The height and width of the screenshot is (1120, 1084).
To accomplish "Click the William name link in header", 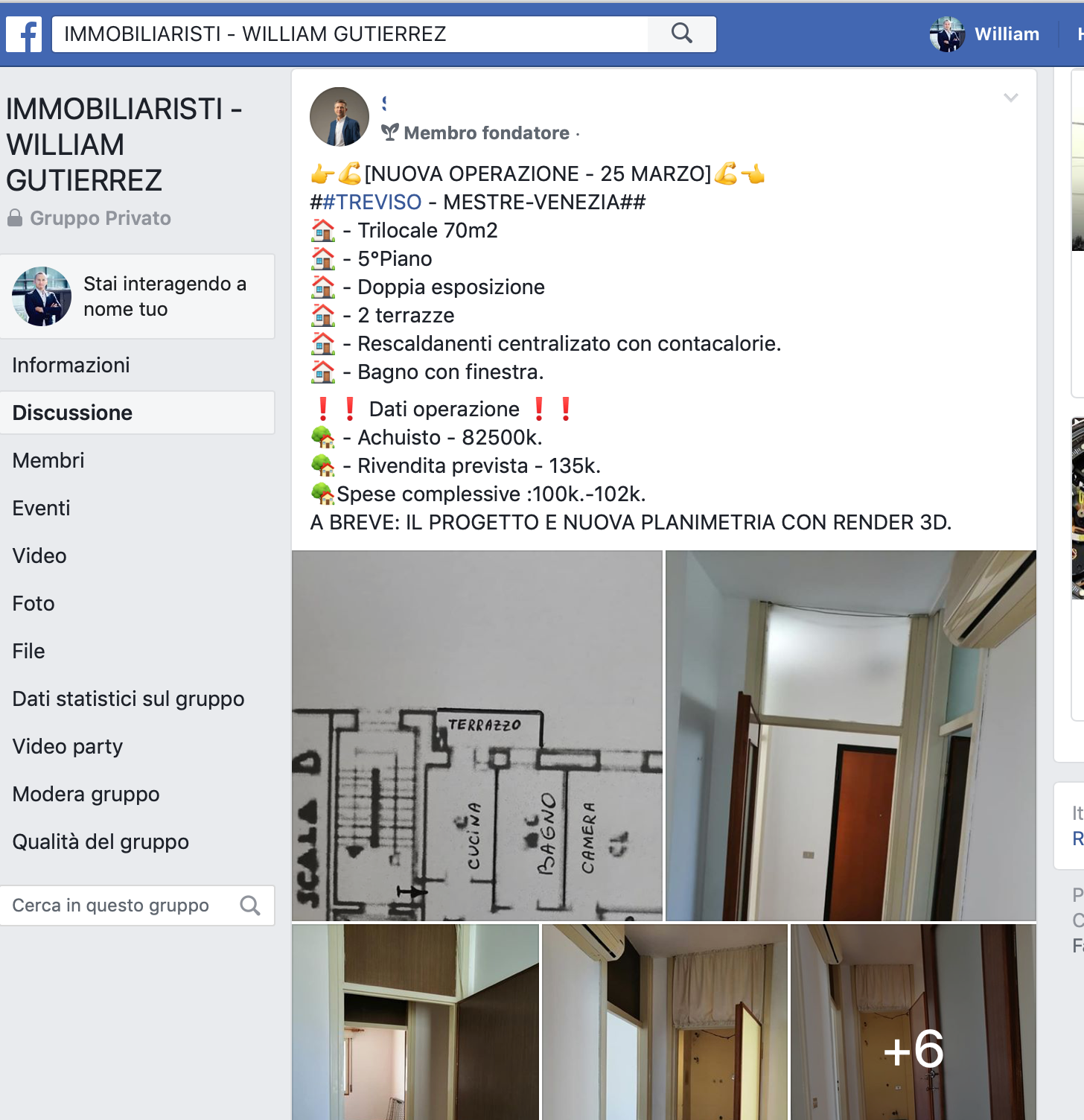I will click(1007, 34).
